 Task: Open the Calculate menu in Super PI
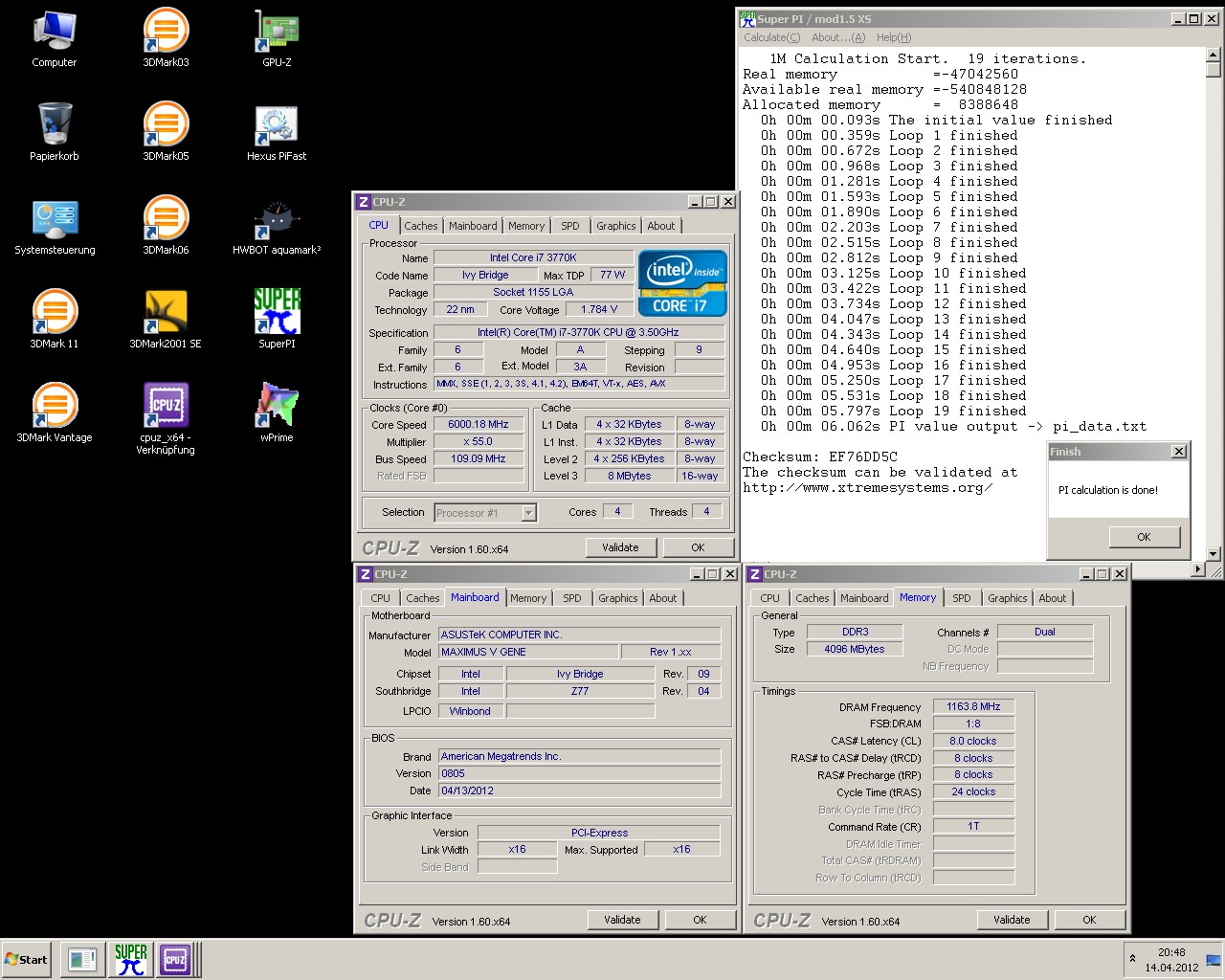click(771, 37)
